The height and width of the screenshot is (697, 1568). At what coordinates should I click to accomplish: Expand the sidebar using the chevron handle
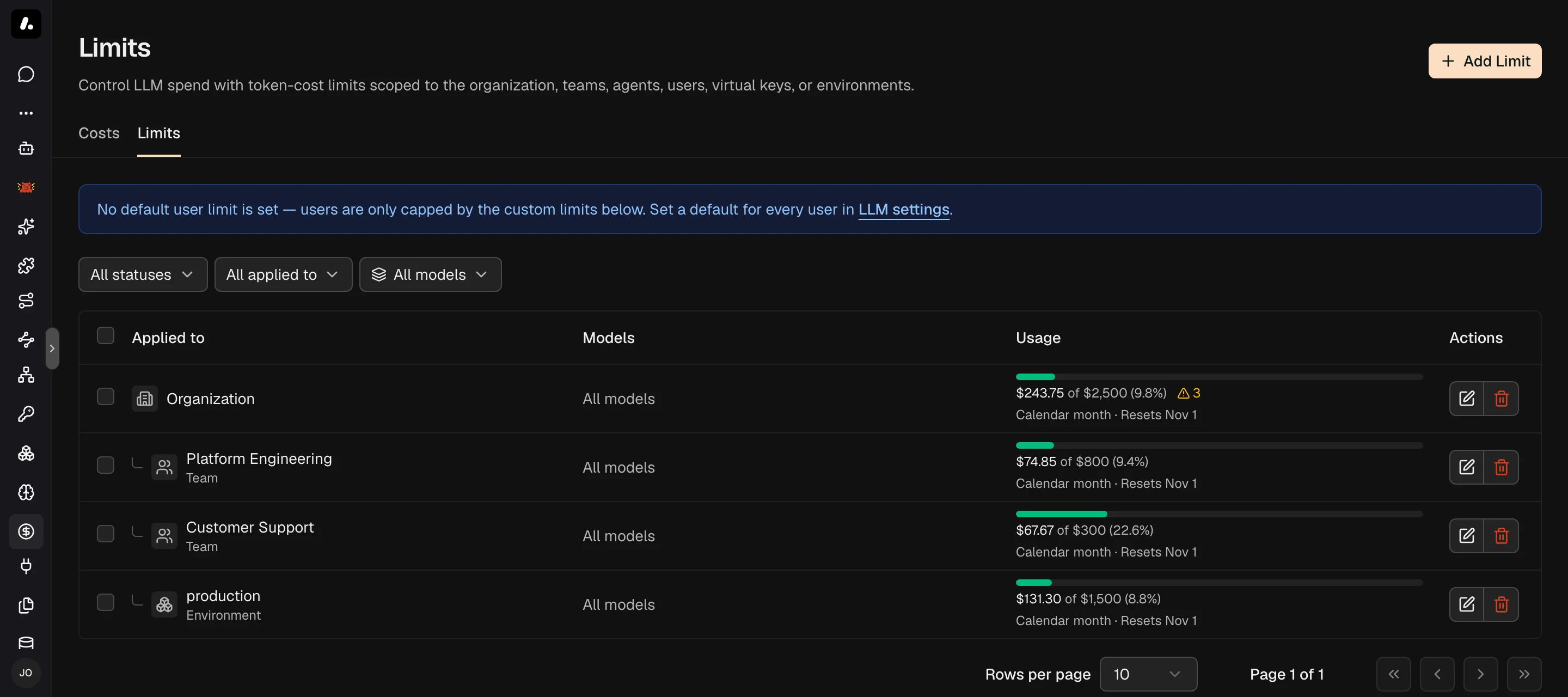[x=52, y=348]
